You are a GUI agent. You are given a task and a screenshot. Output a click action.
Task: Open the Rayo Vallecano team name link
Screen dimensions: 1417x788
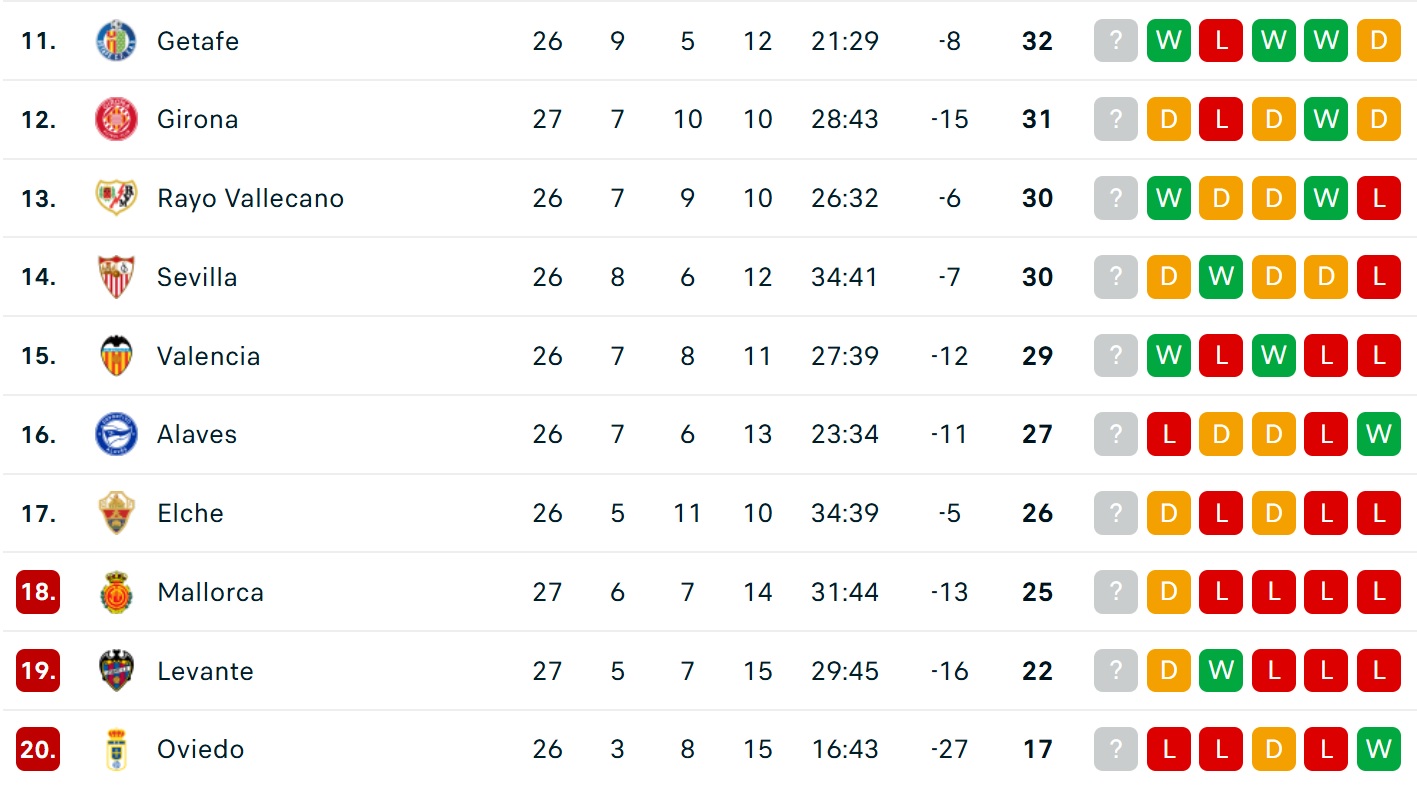coord(250,198)
